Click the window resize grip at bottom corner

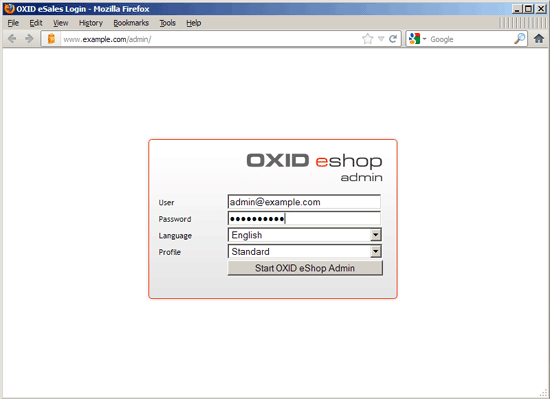click(x=543, y=393)
